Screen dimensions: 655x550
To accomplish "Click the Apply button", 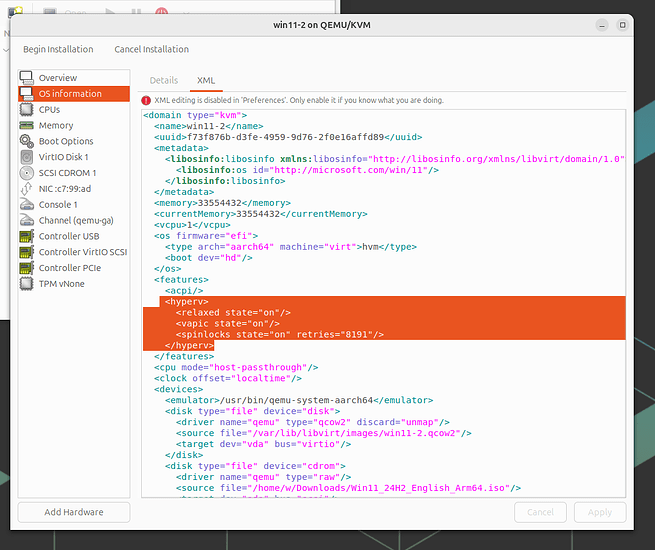I will click(599, 512).
